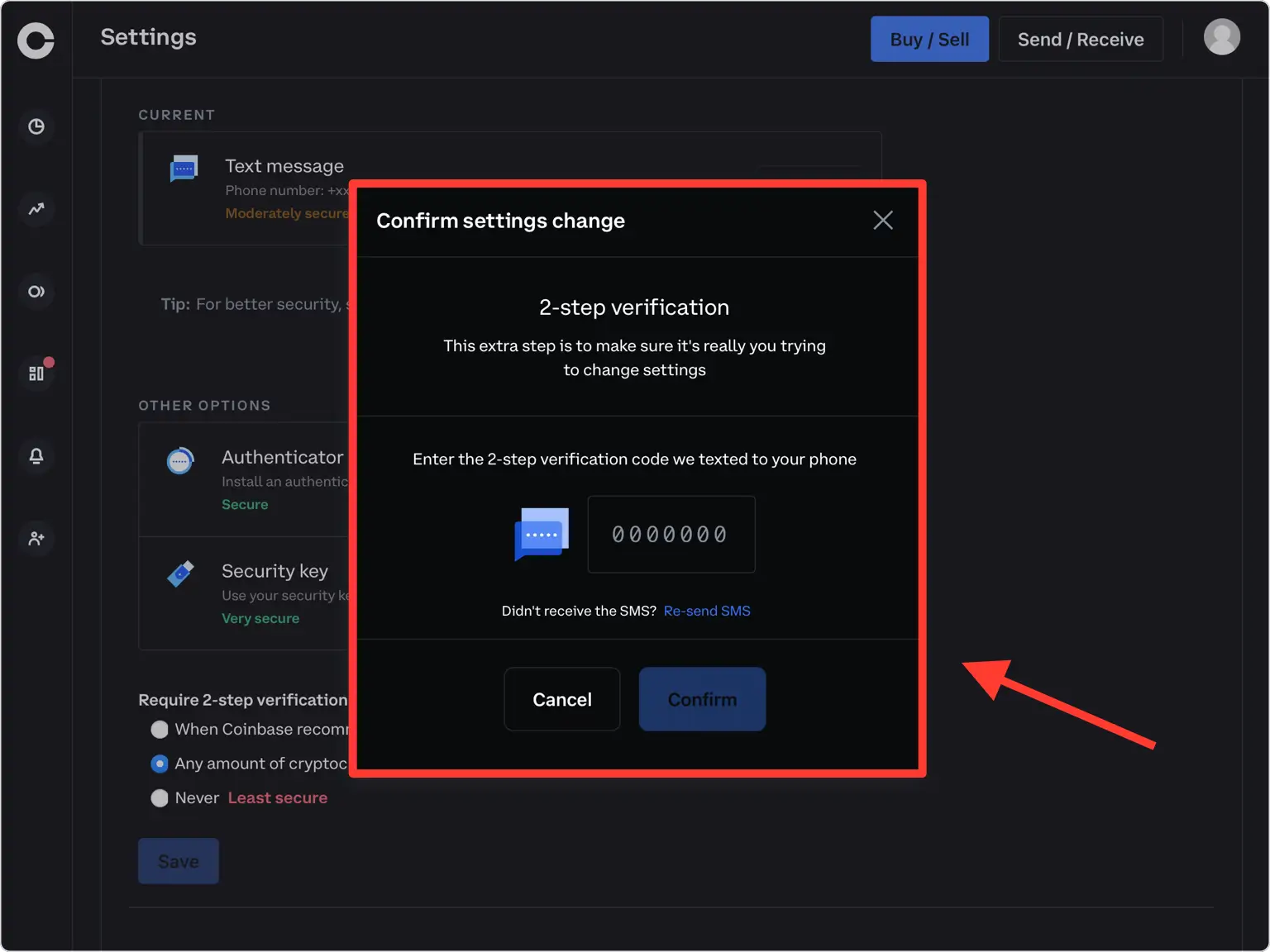Open the activity clock icon in the sidebar
This screenshot has height=952, width=1270.
point(36,126)
